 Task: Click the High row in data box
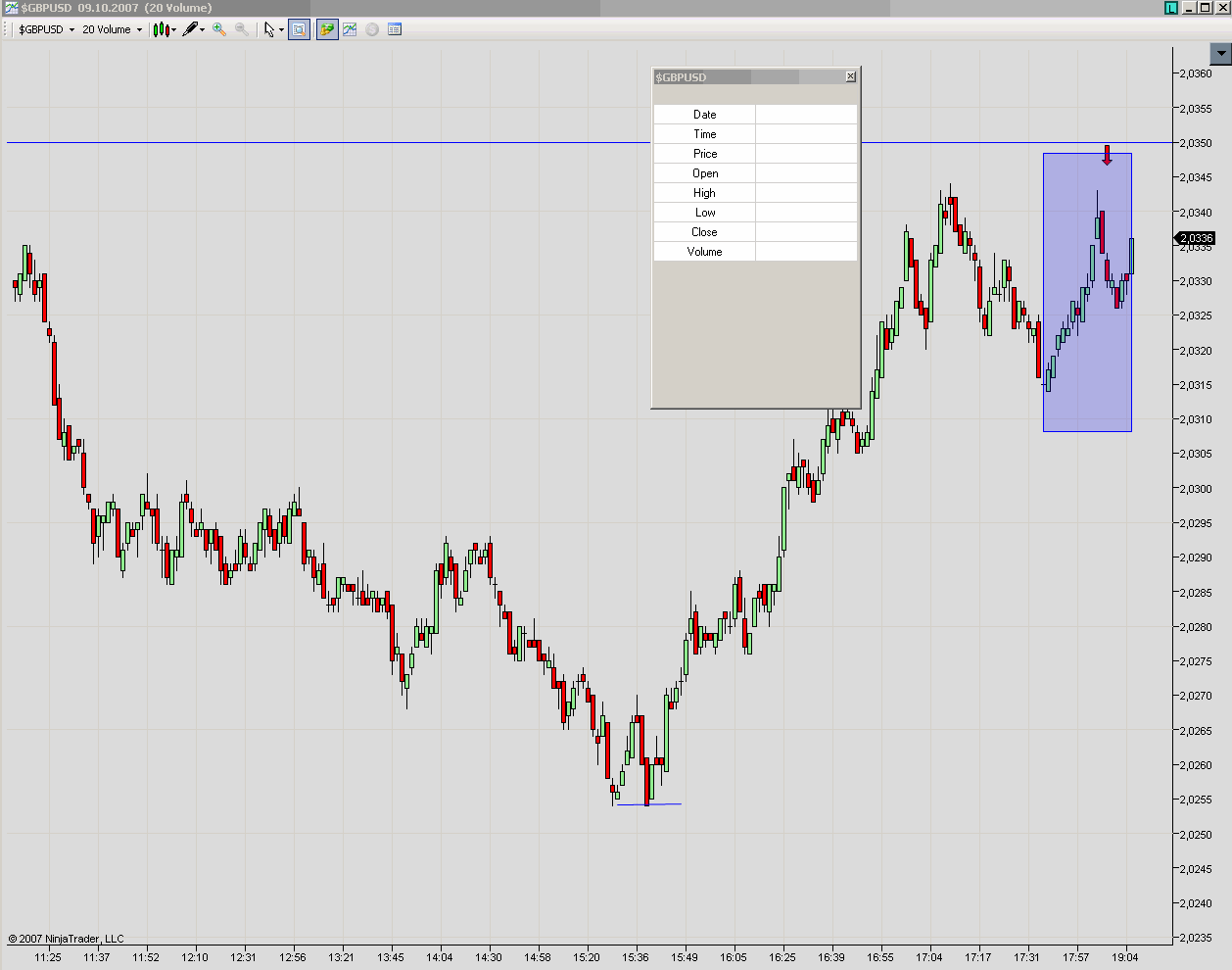click(x=755, y=193)
